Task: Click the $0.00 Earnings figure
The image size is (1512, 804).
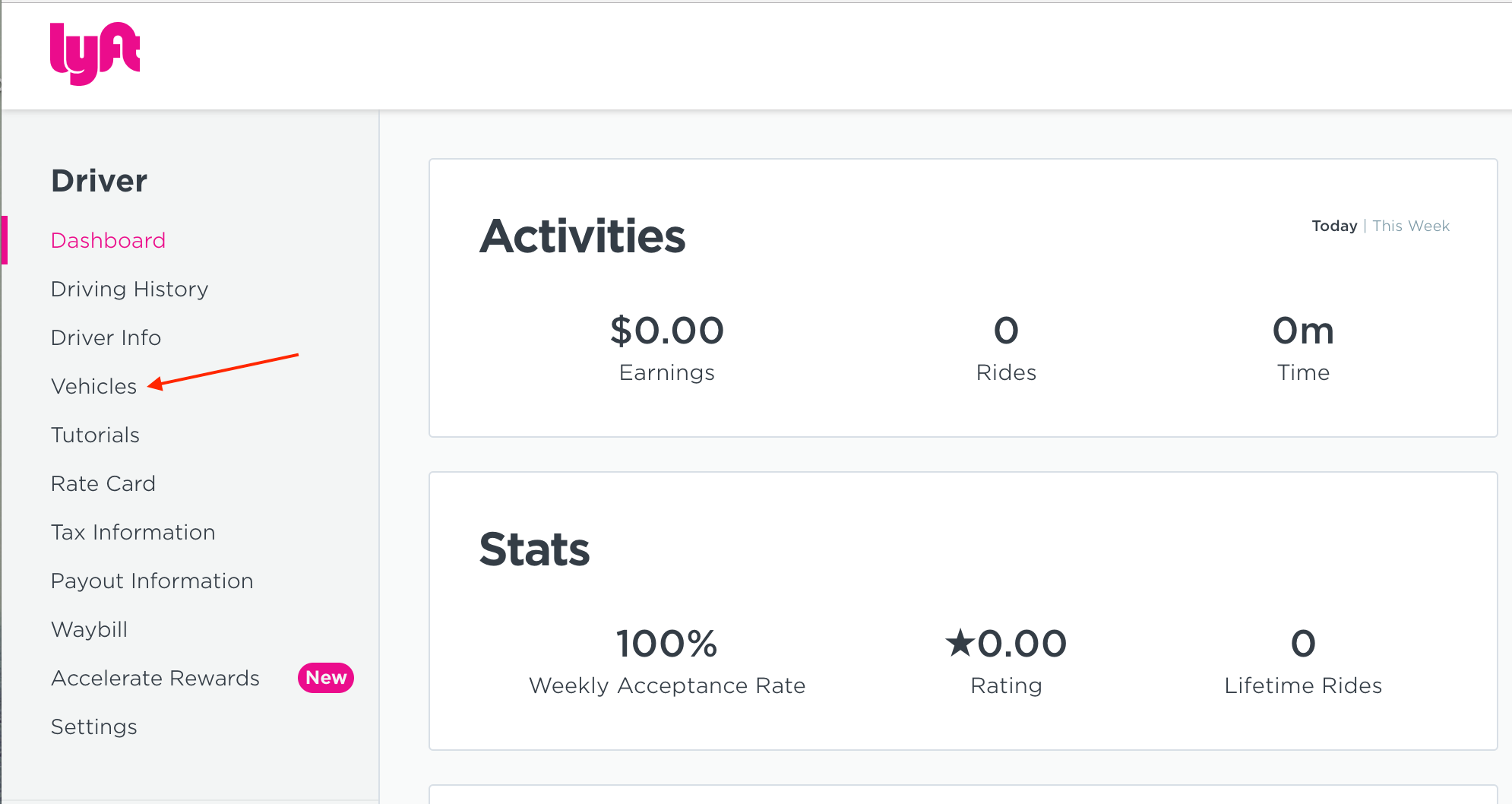Action: point(667,331)
